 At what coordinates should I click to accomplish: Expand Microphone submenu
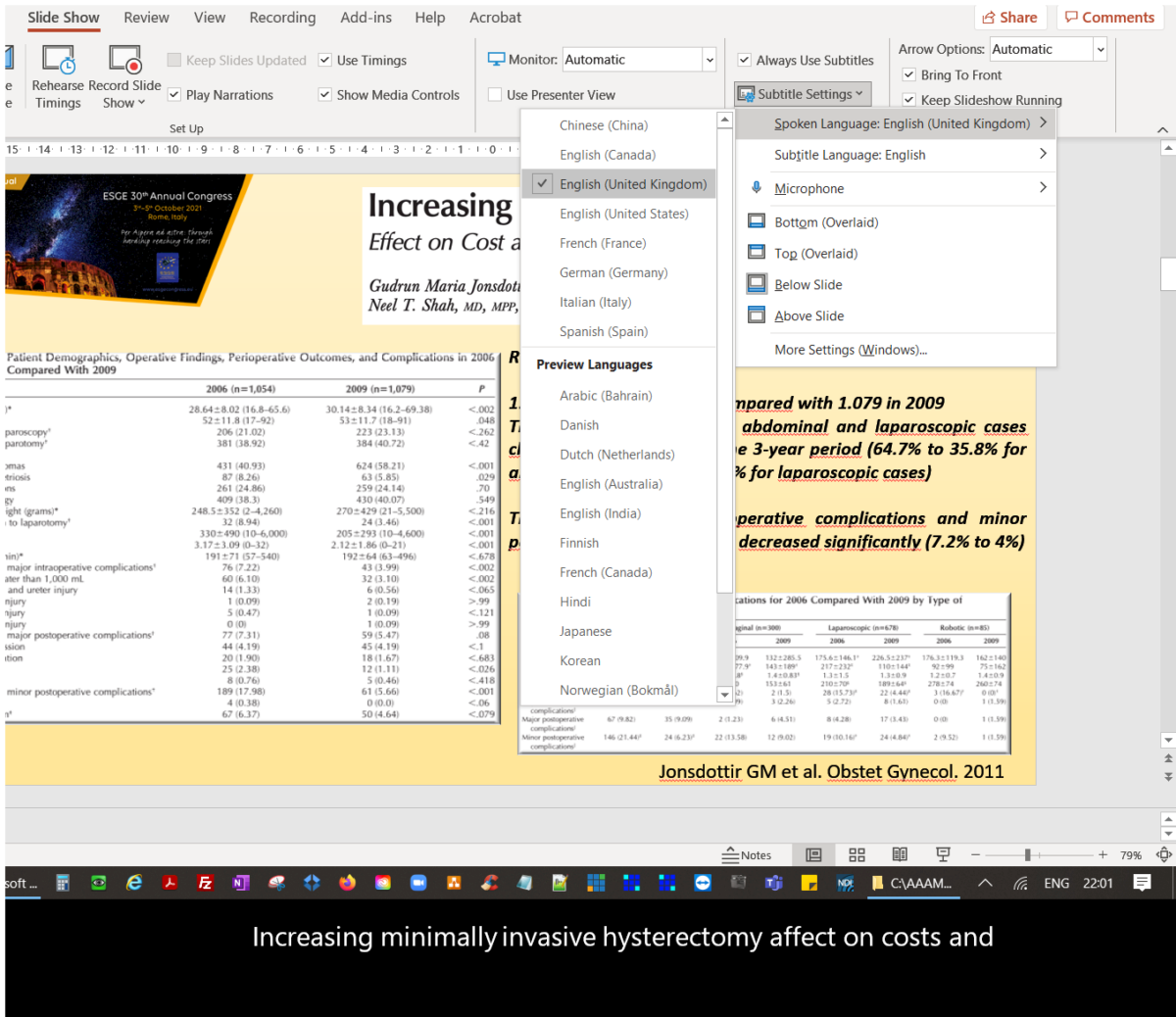click(x=896, y=188)
